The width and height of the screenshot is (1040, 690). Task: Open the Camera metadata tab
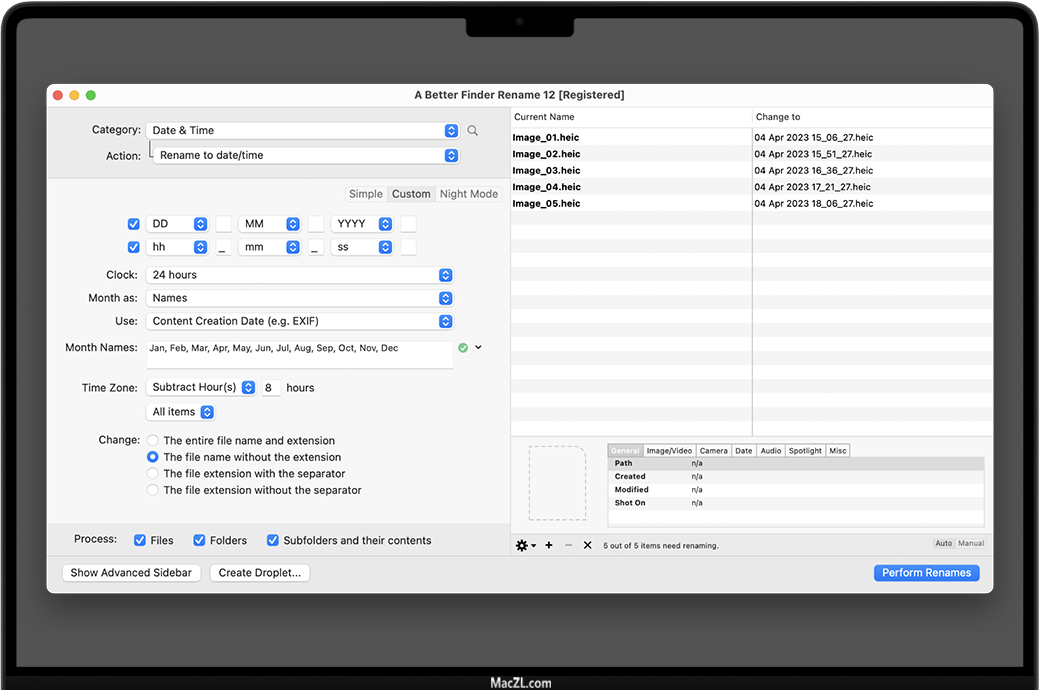coord(713,451)
